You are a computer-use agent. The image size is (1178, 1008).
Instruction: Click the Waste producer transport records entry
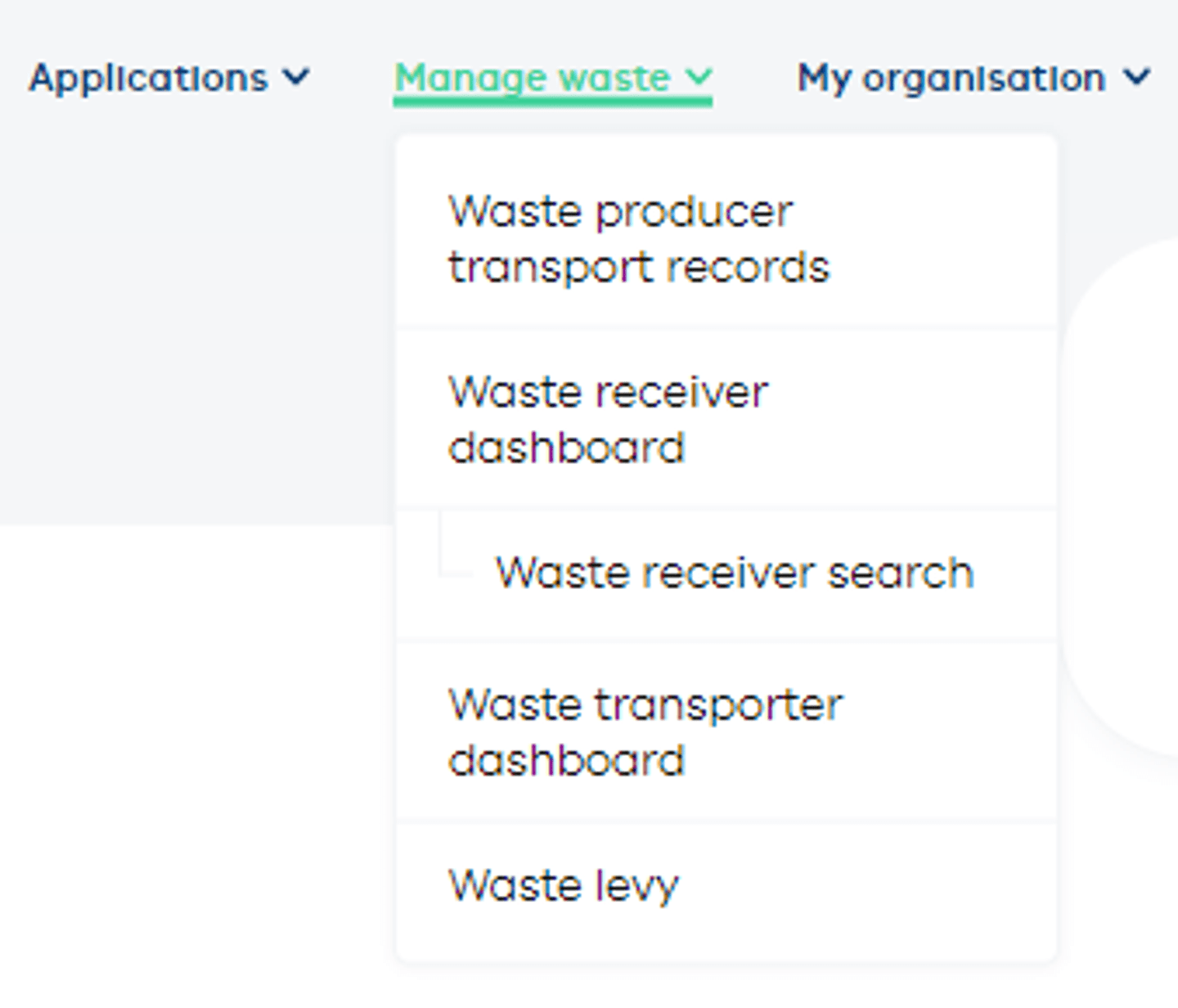point(640,237)
